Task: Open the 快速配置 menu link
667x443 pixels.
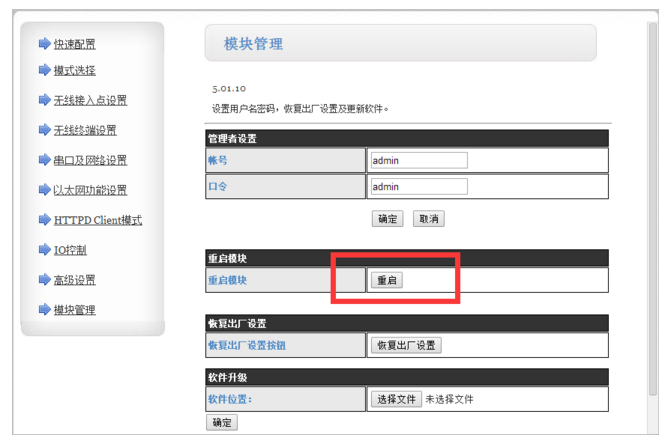Action: (x=75, y=44)
